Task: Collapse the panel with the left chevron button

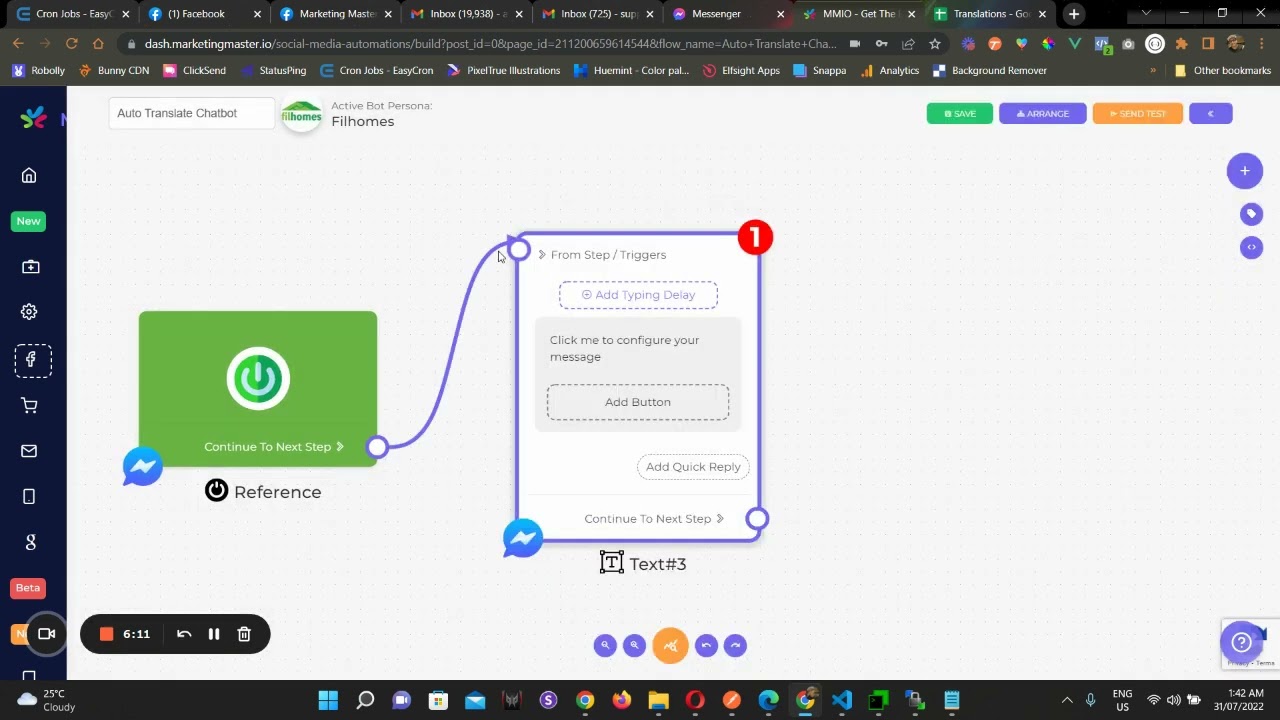Action: click(x=1210, y=114)
